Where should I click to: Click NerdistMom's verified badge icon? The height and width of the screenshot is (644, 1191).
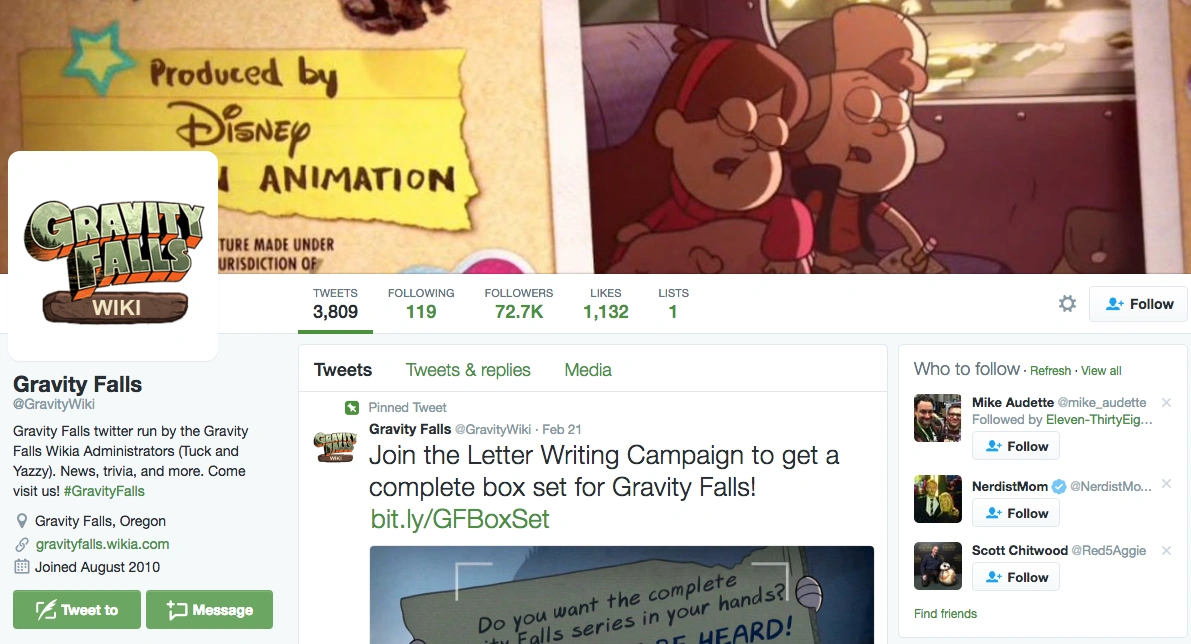pyautogui.click(x=1059, y=487)
